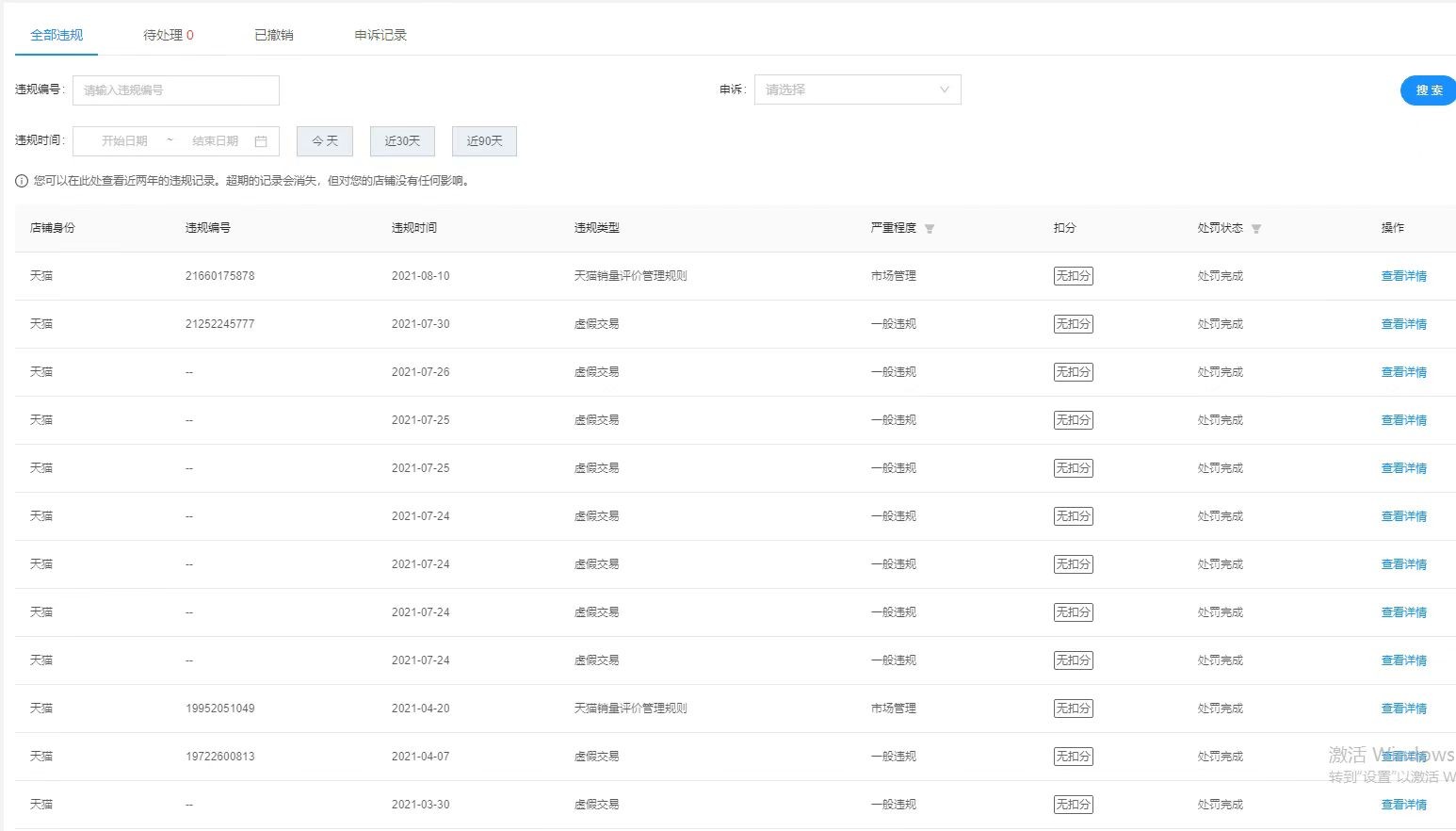
Task: Click 天猫销量评价管理规则 in 2021-08-10 row
Action: tap(630, 276)
